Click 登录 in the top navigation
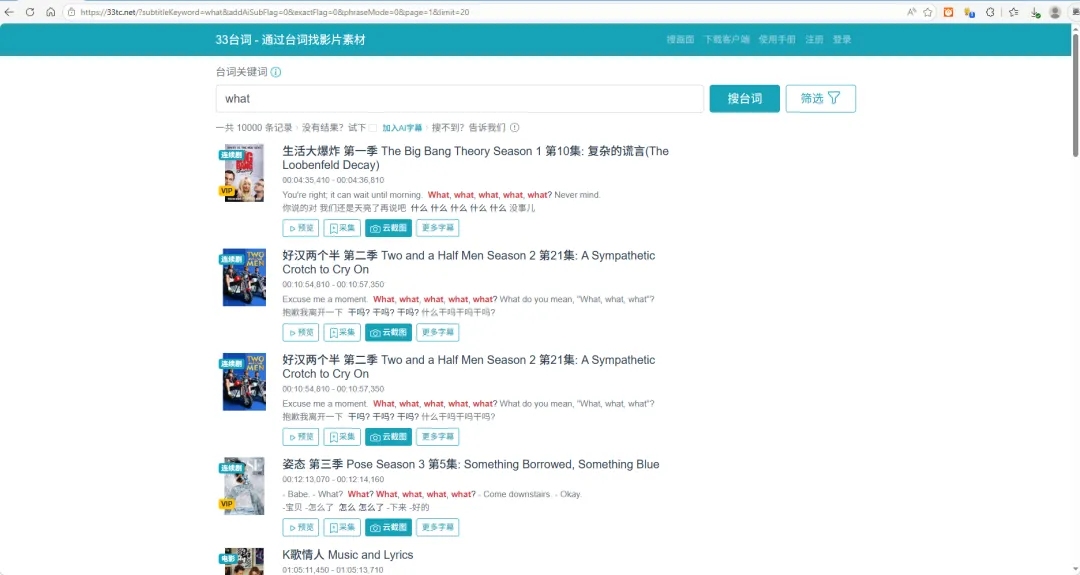Screen dimensions: 1080x575 842,39
